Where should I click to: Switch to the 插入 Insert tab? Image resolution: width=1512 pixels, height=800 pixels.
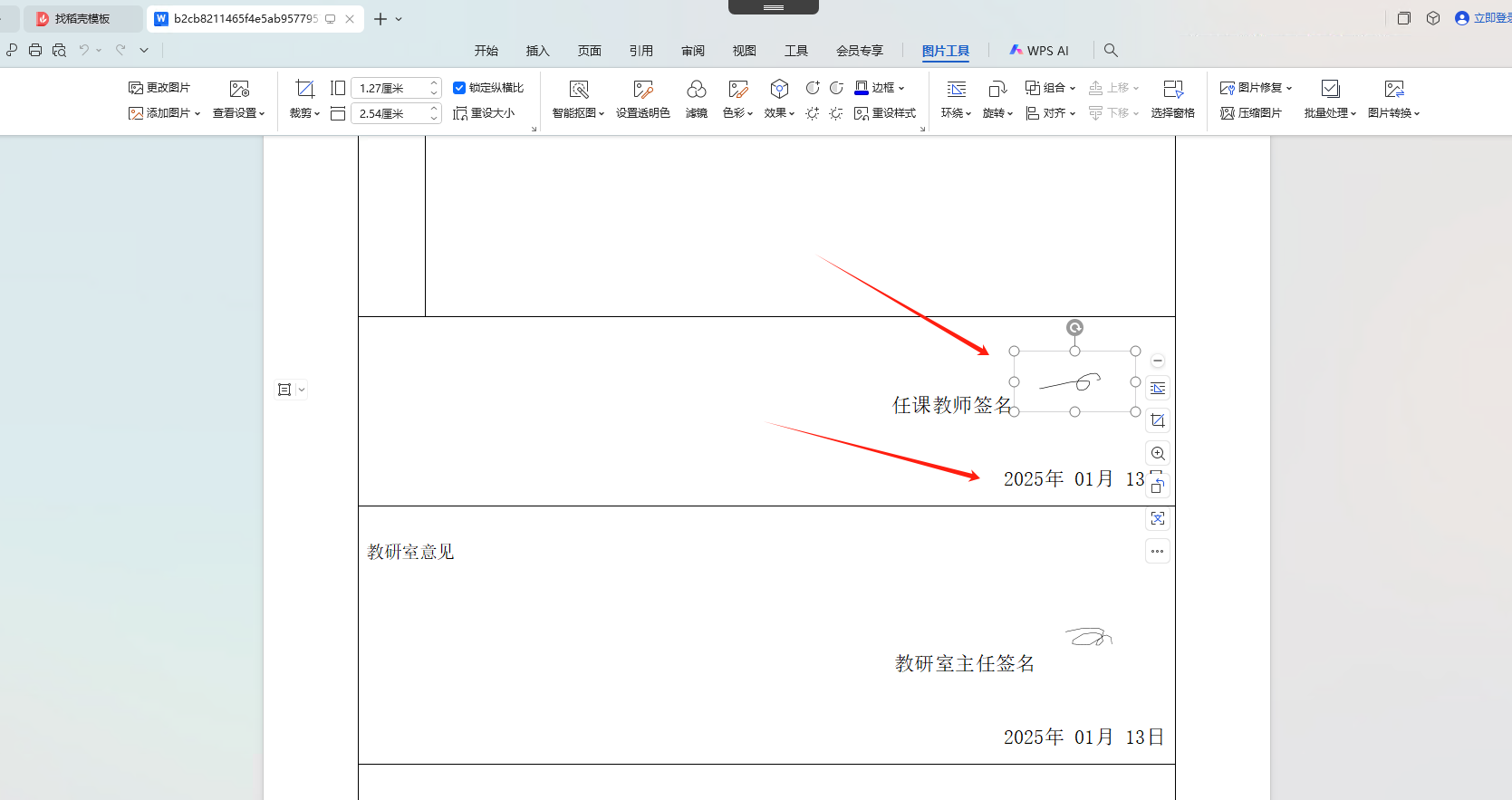pyautogui.click(x=538, y=51)
